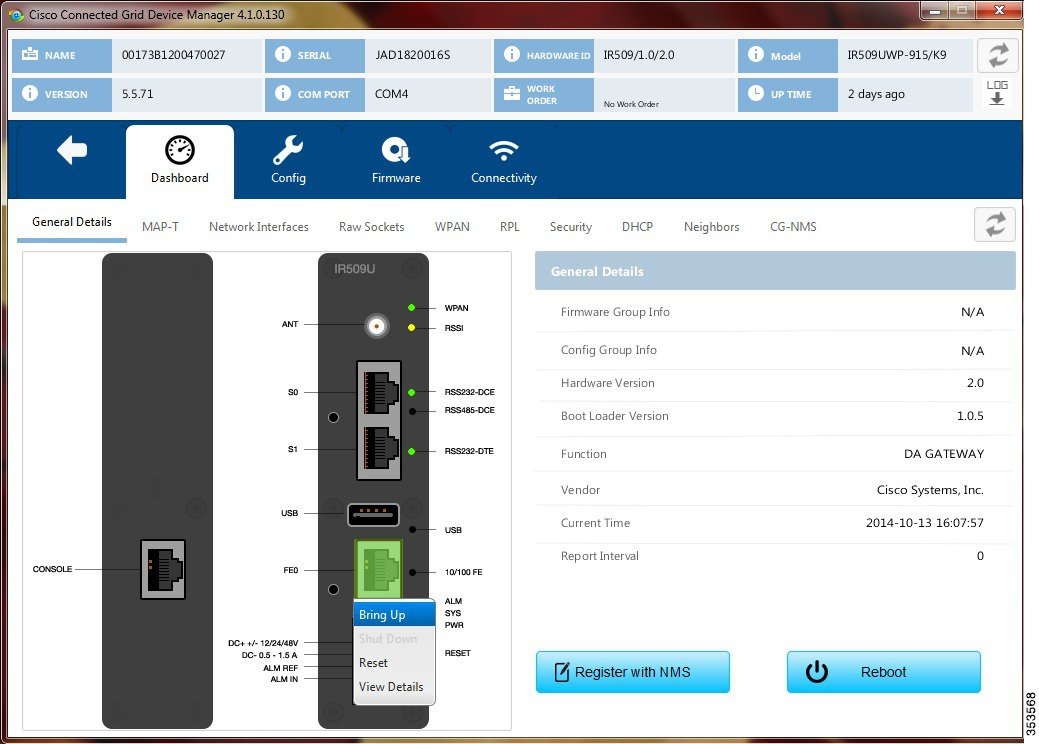1039x744 pixels.
Task: Click the LOG download icon
Action: (997, 93)
